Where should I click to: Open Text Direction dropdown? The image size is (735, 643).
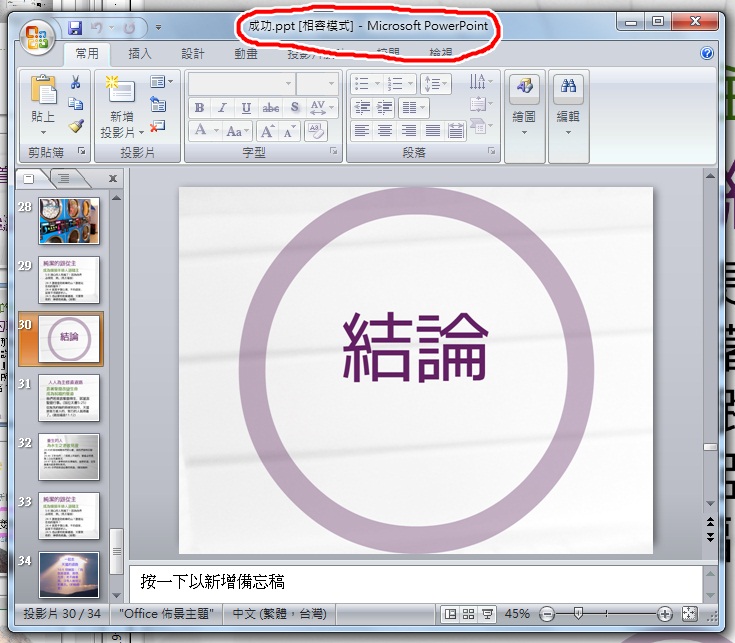click(x=481, y=82)
